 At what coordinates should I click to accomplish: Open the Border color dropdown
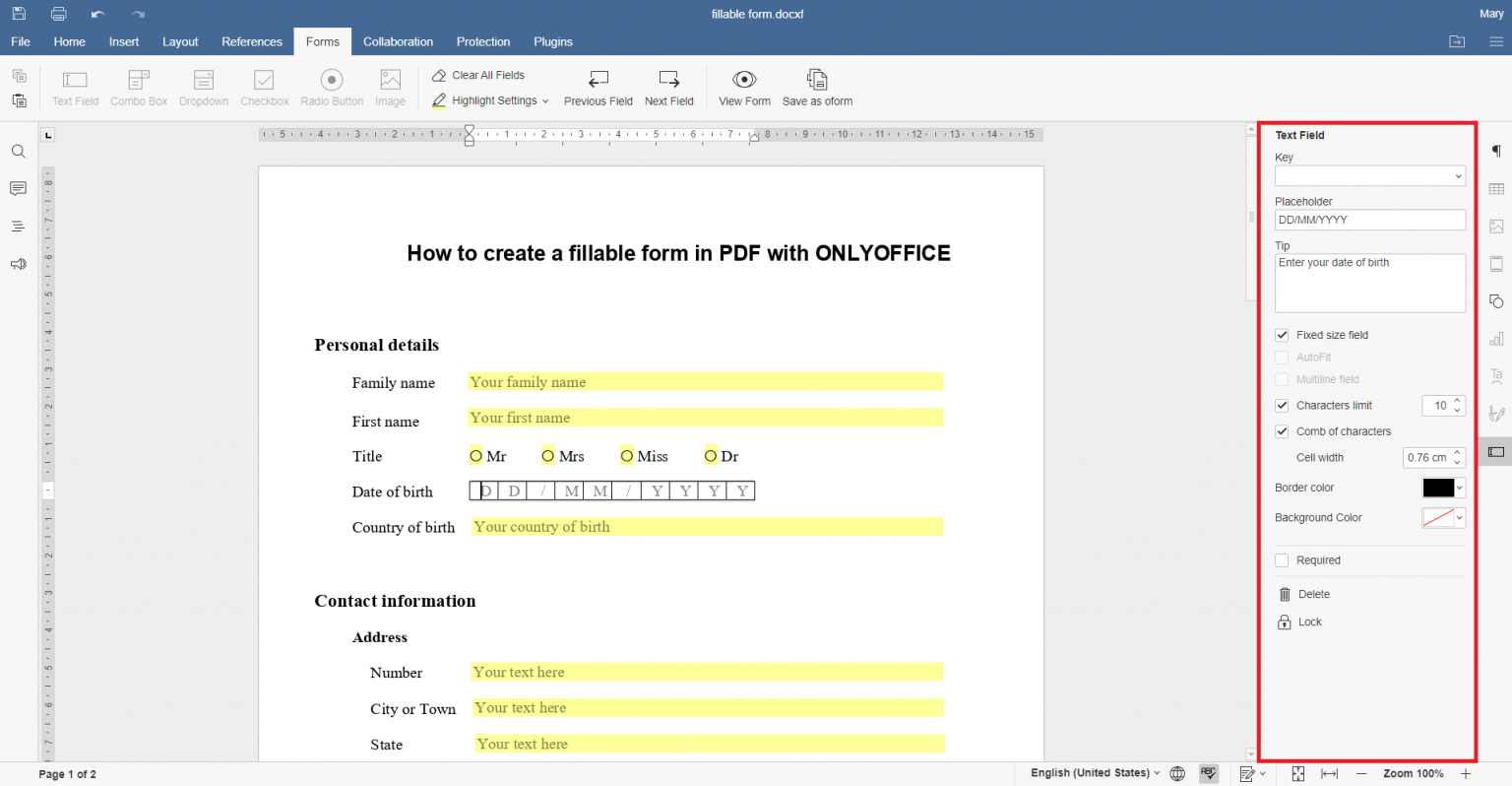[1459, 488]
